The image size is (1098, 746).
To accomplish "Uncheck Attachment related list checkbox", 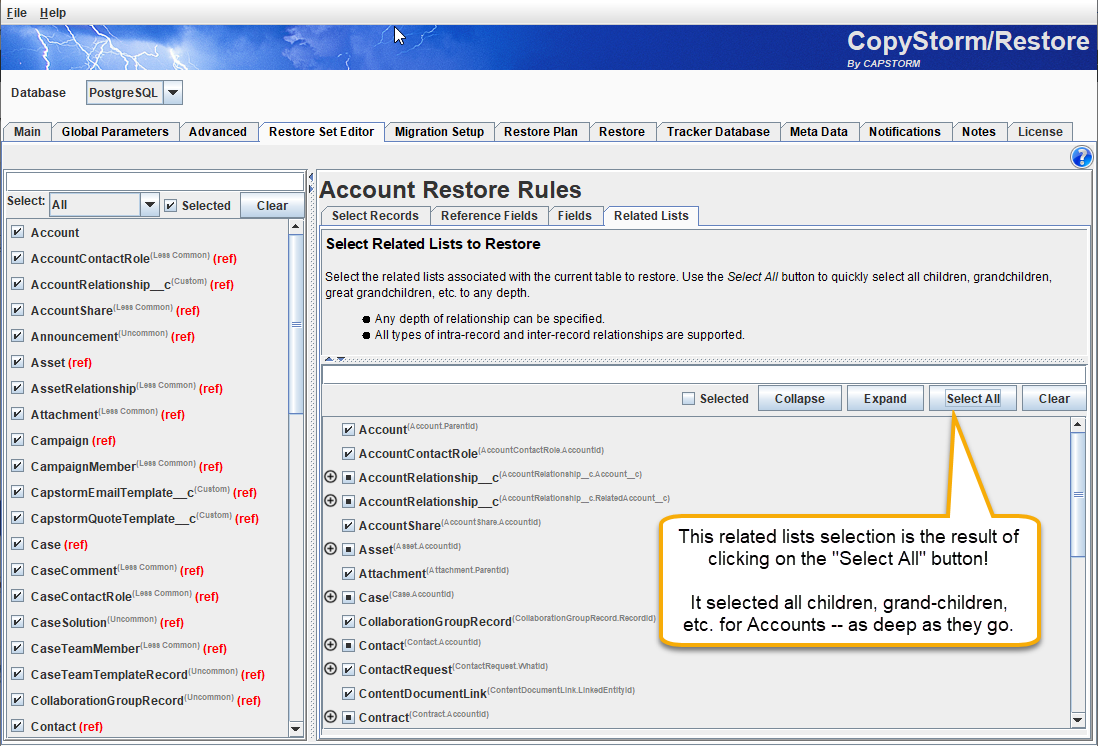I will click(348, 573).
